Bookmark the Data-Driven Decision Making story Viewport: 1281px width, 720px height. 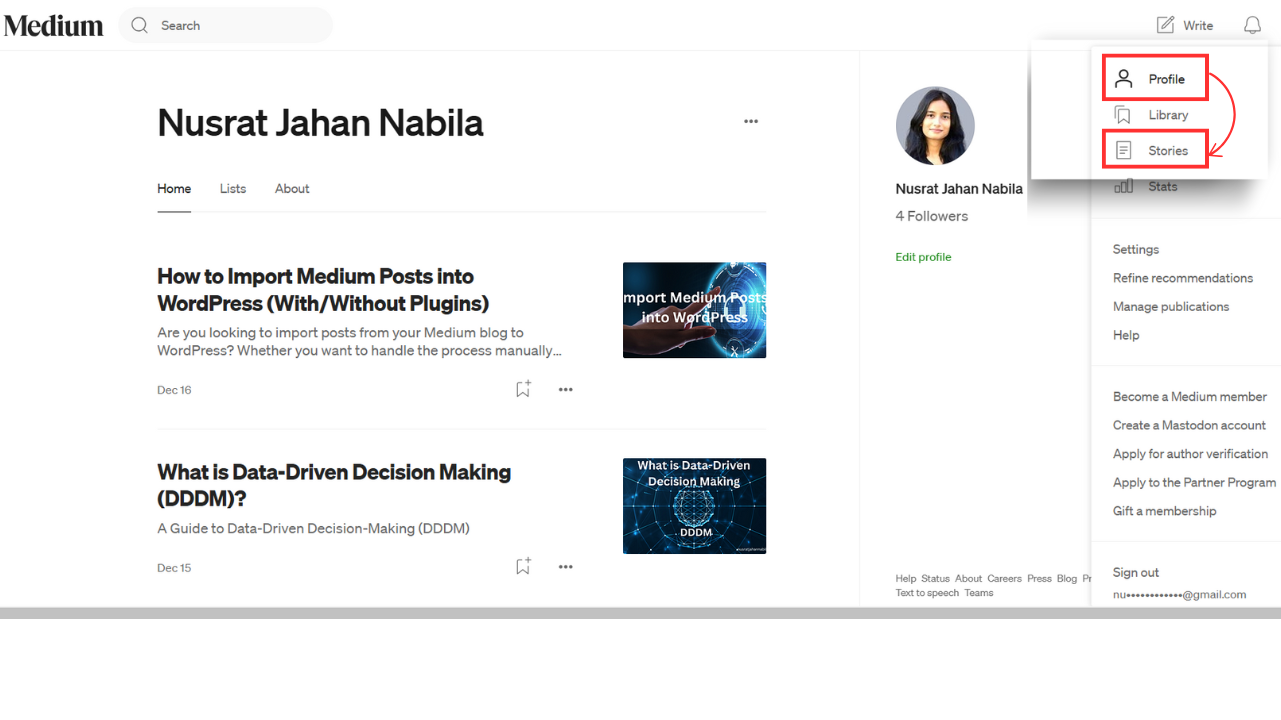point(523,566)
